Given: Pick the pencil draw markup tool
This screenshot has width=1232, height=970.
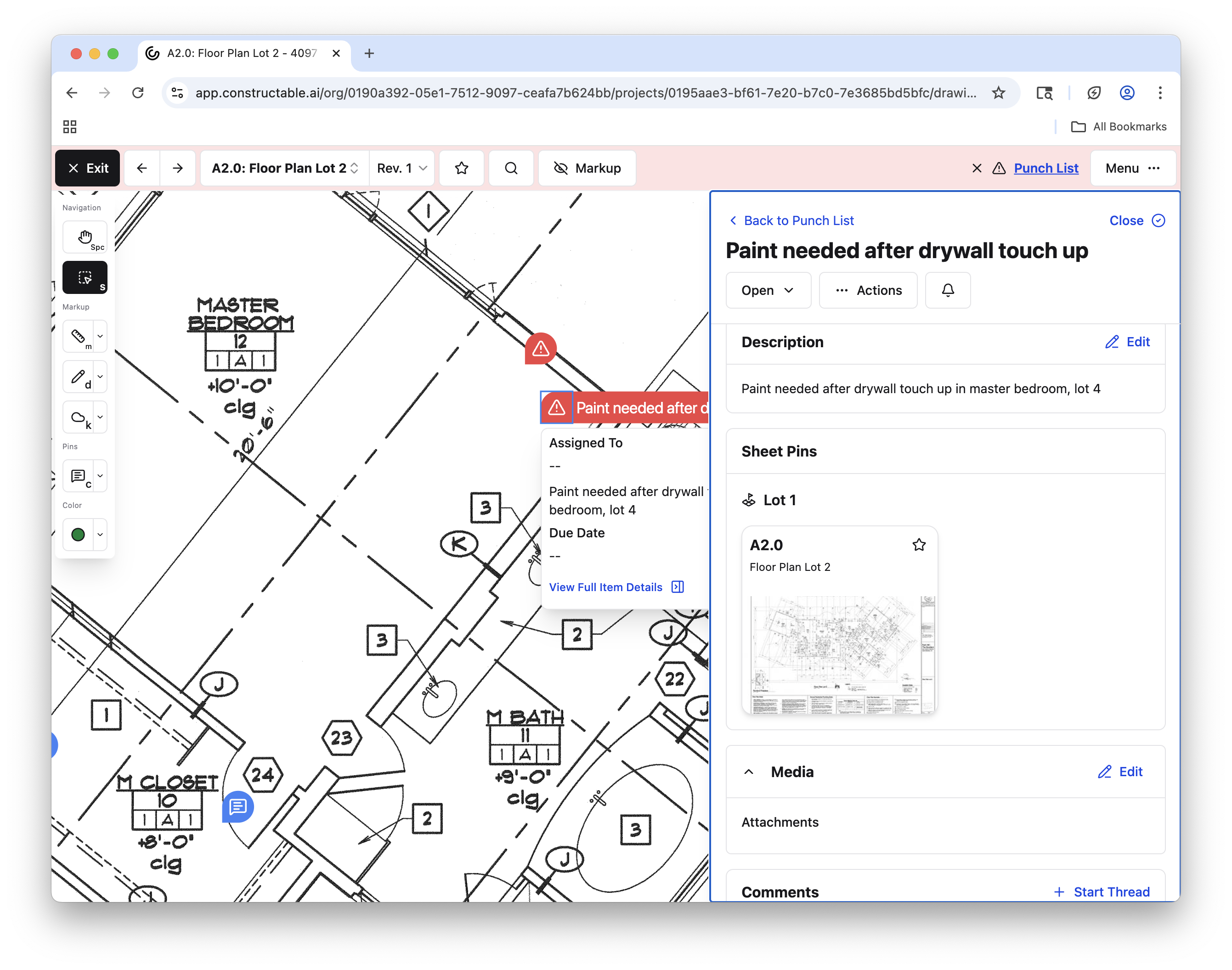Looking at the screenshot, I should [x=78, y=377].
